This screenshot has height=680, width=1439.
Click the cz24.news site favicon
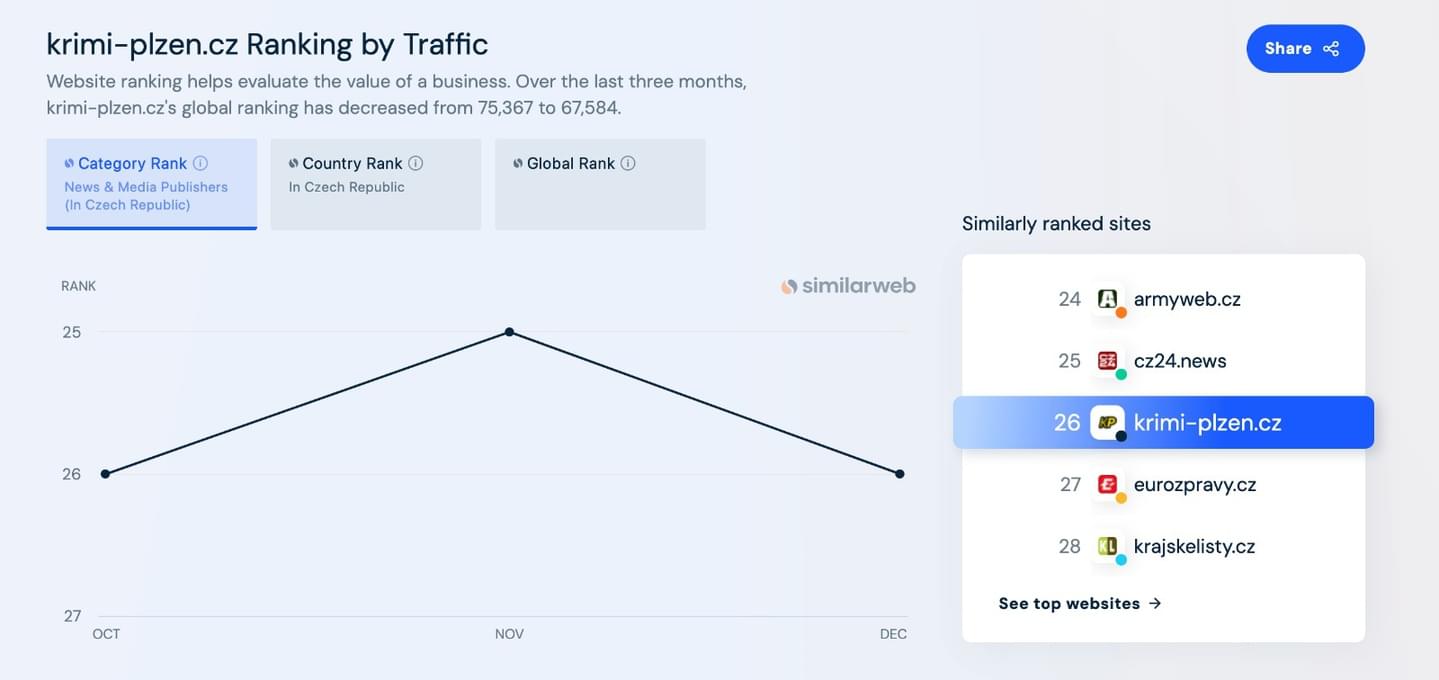1107,361
